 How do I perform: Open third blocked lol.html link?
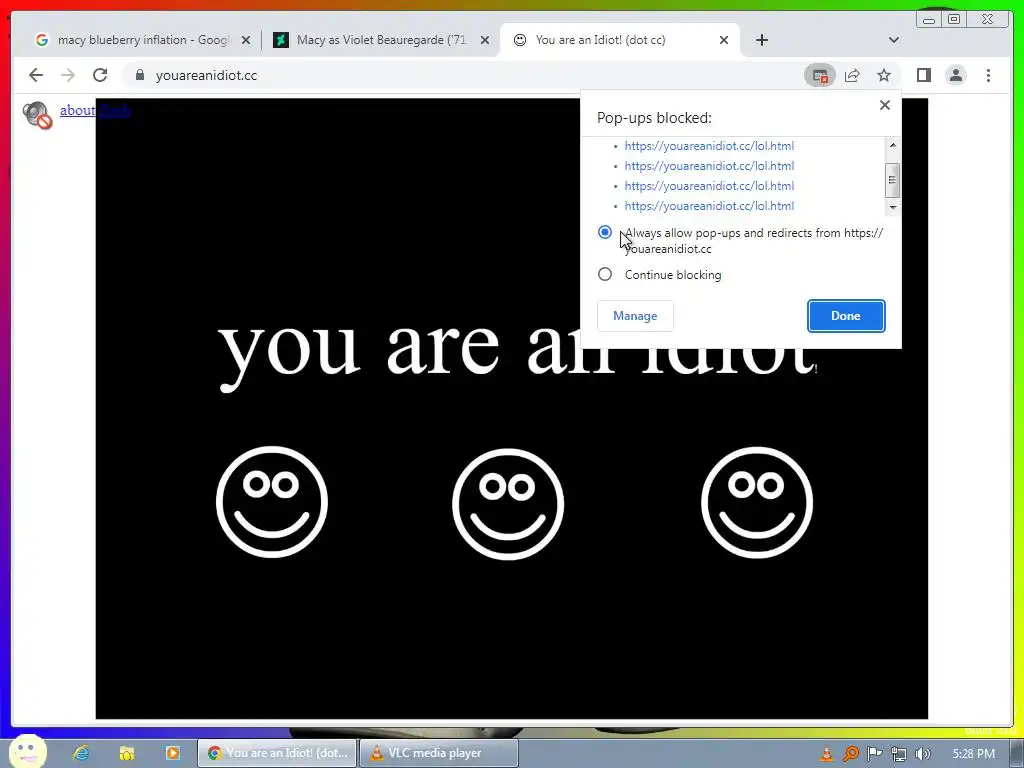click(x=709, y=186)
